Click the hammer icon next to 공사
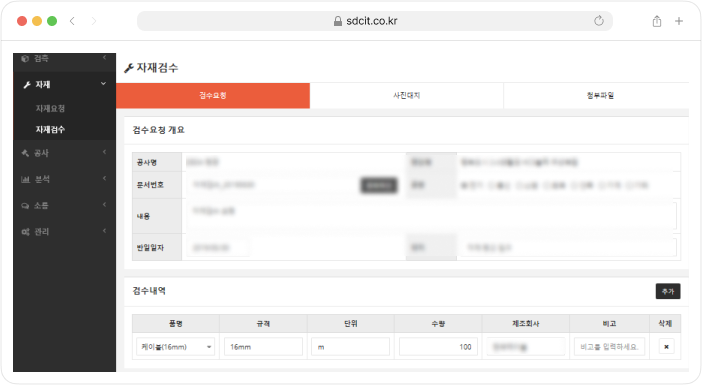Screen dimensions: 702x385 tap(25, 153)
